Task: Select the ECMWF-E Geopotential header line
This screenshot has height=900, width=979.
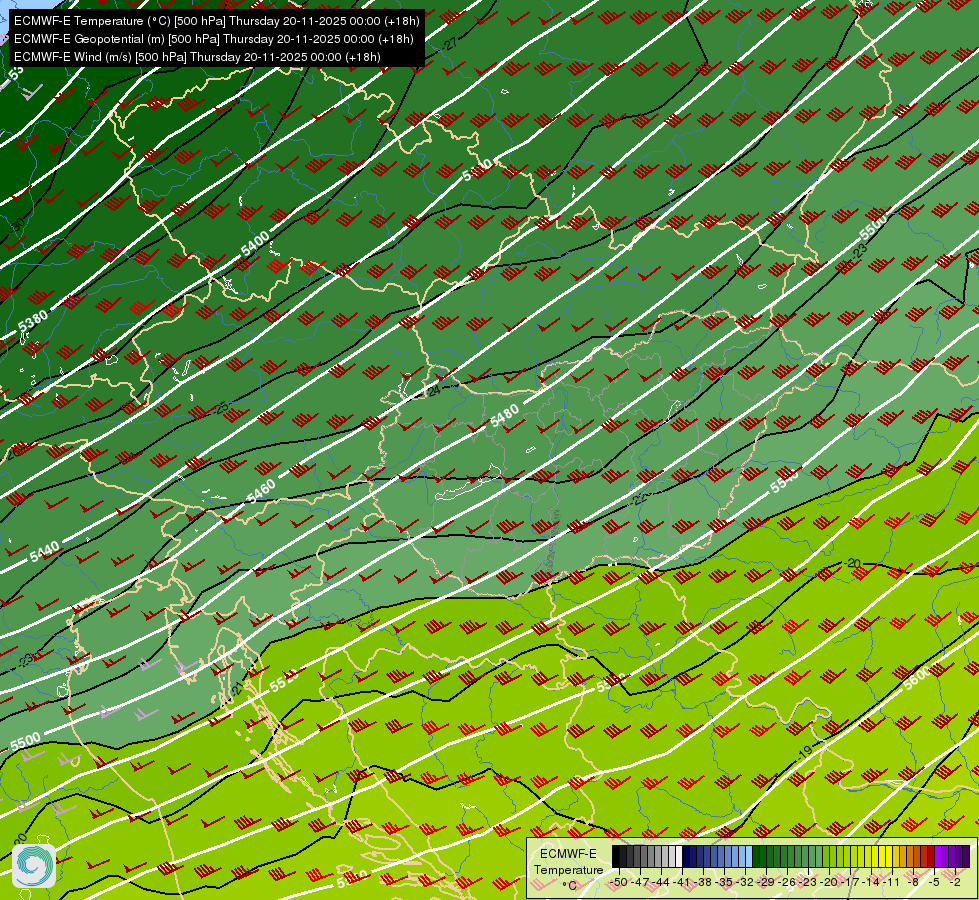Action: point(214,39)
